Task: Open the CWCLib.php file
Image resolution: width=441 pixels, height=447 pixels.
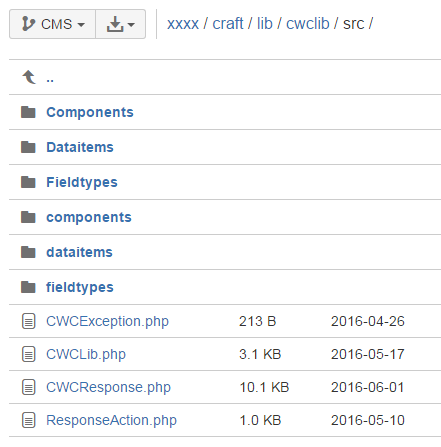Action: click(x=86, y=354)
